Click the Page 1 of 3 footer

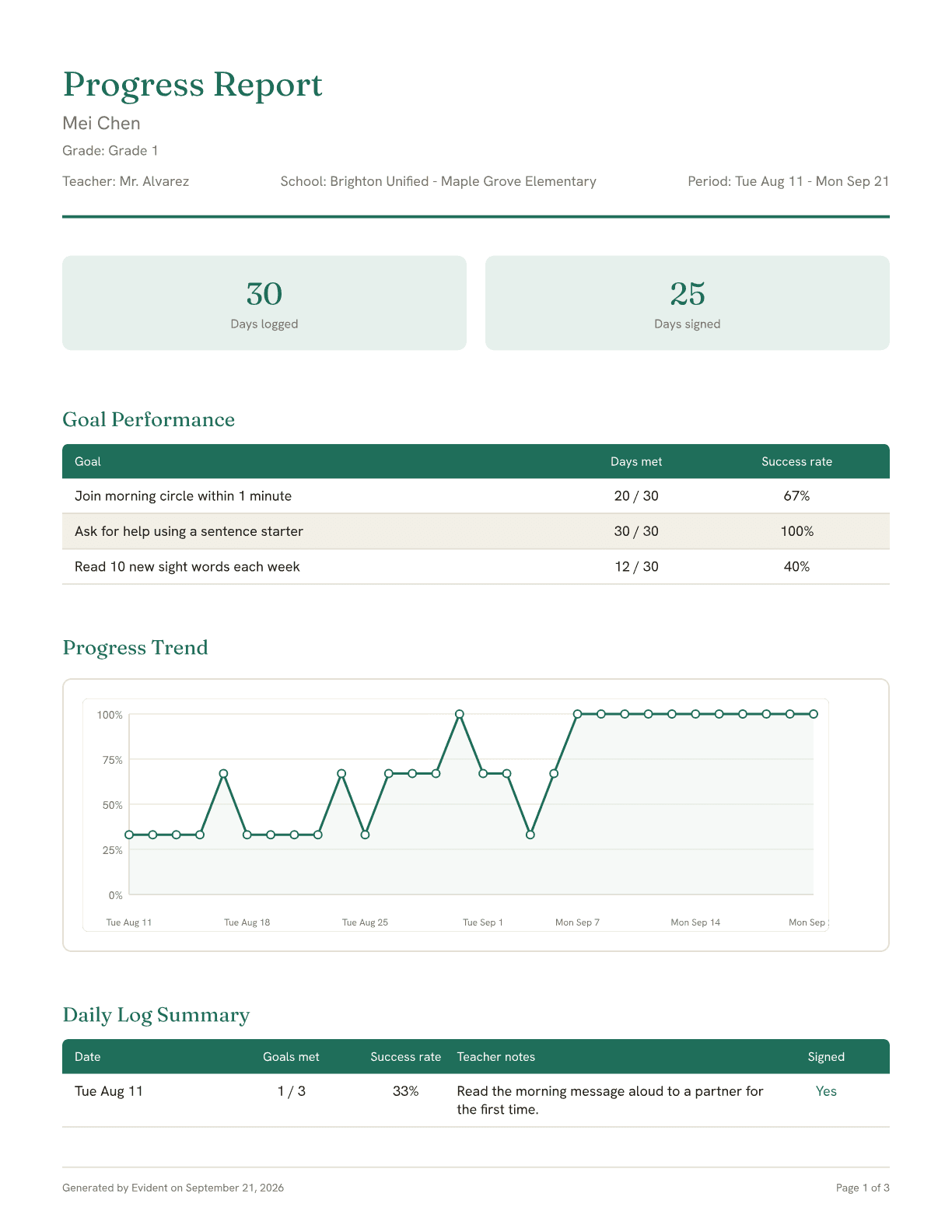[863, 1188]
